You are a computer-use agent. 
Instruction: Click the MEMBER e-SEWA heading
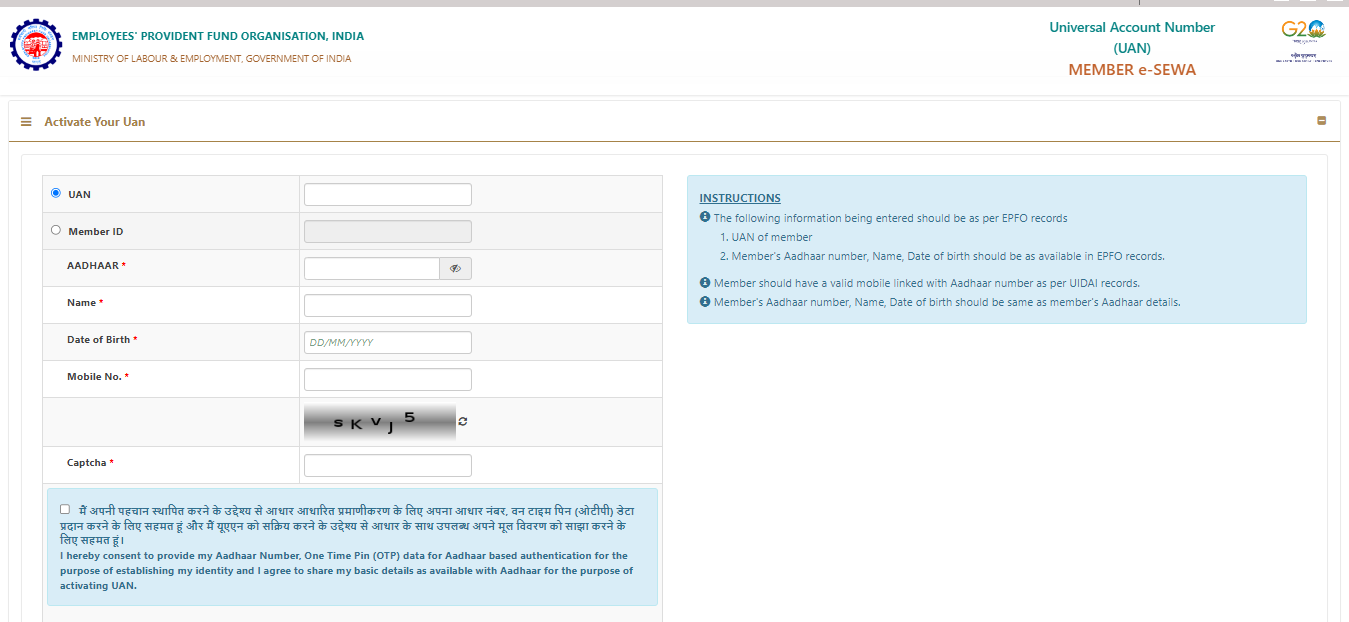1131,70
